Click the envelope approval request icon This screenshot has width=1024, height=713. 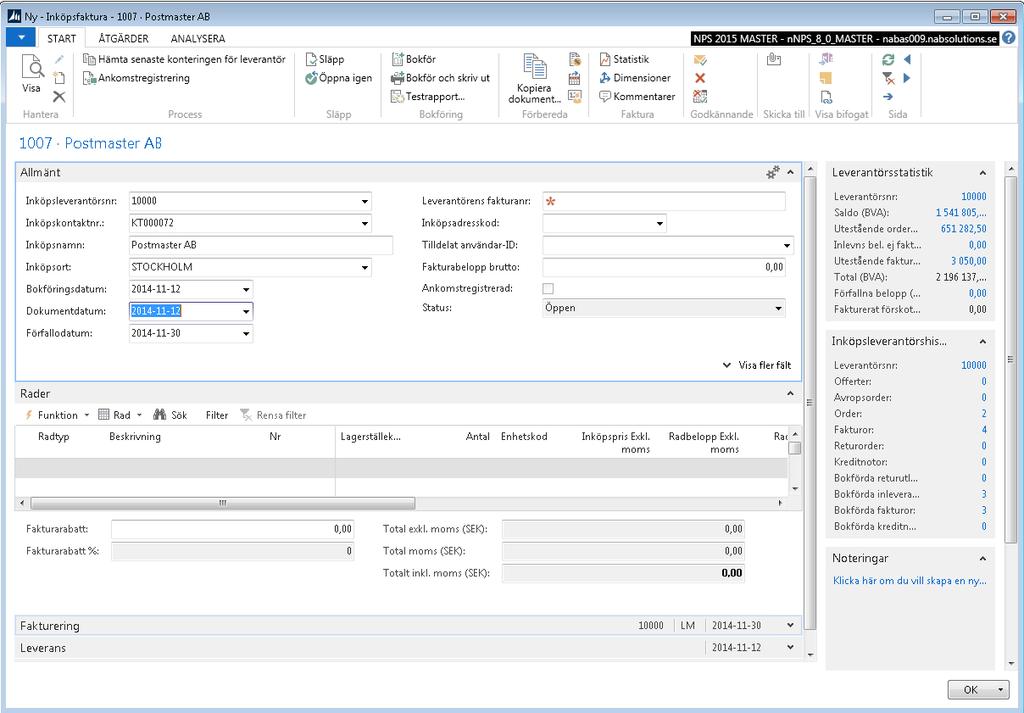(700, 60)
